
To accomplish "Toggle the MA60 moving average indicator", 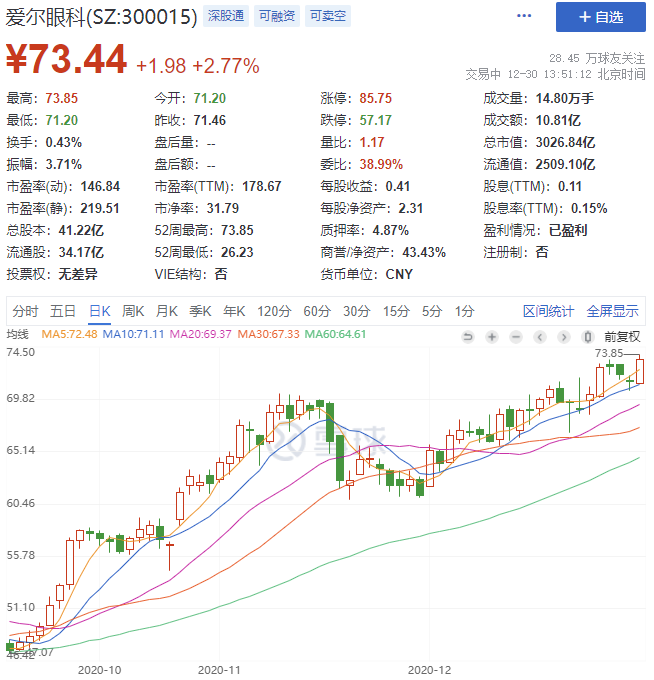I will point(335,334).
